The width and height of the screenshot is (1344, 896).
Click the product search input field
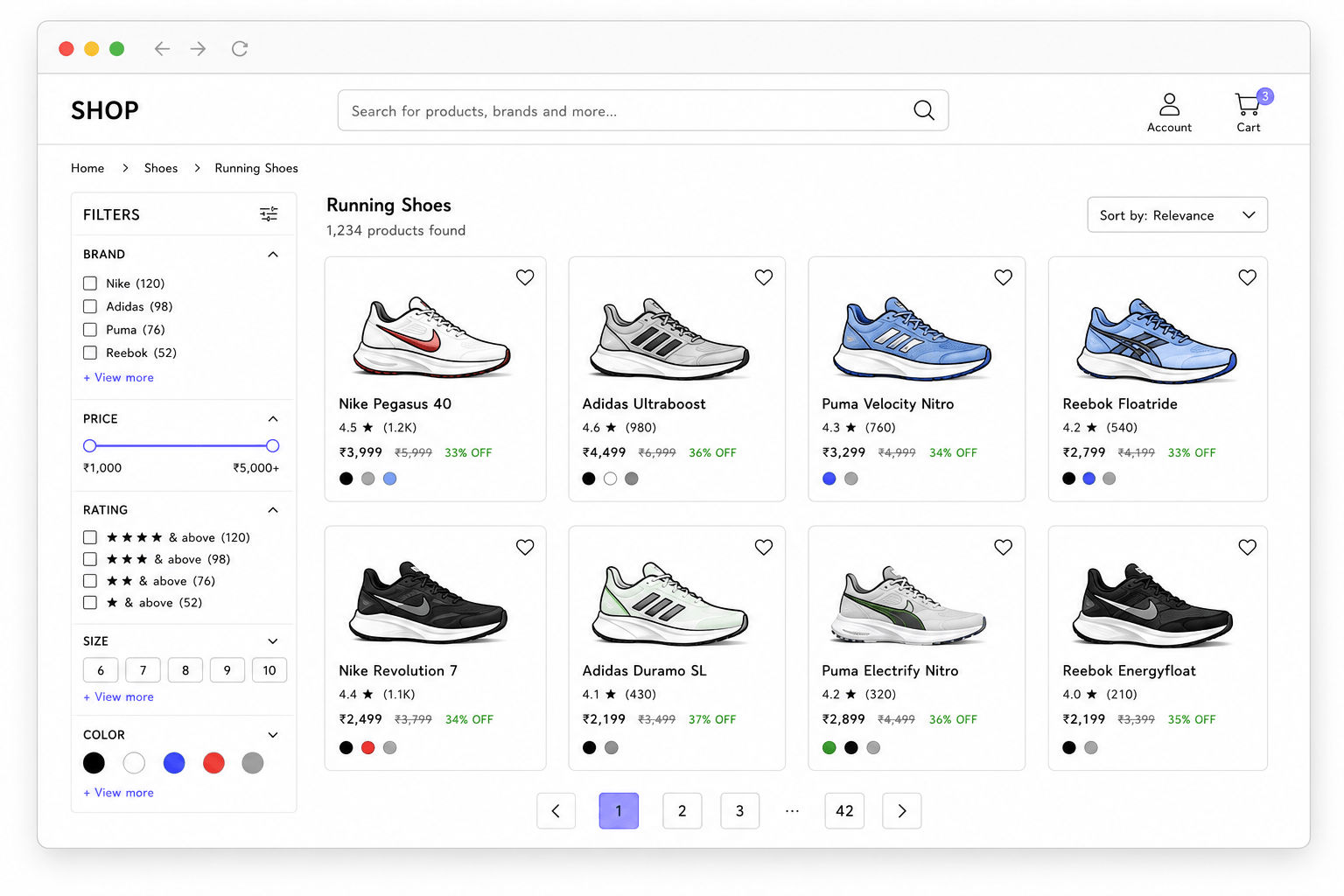tap(643, 110)
